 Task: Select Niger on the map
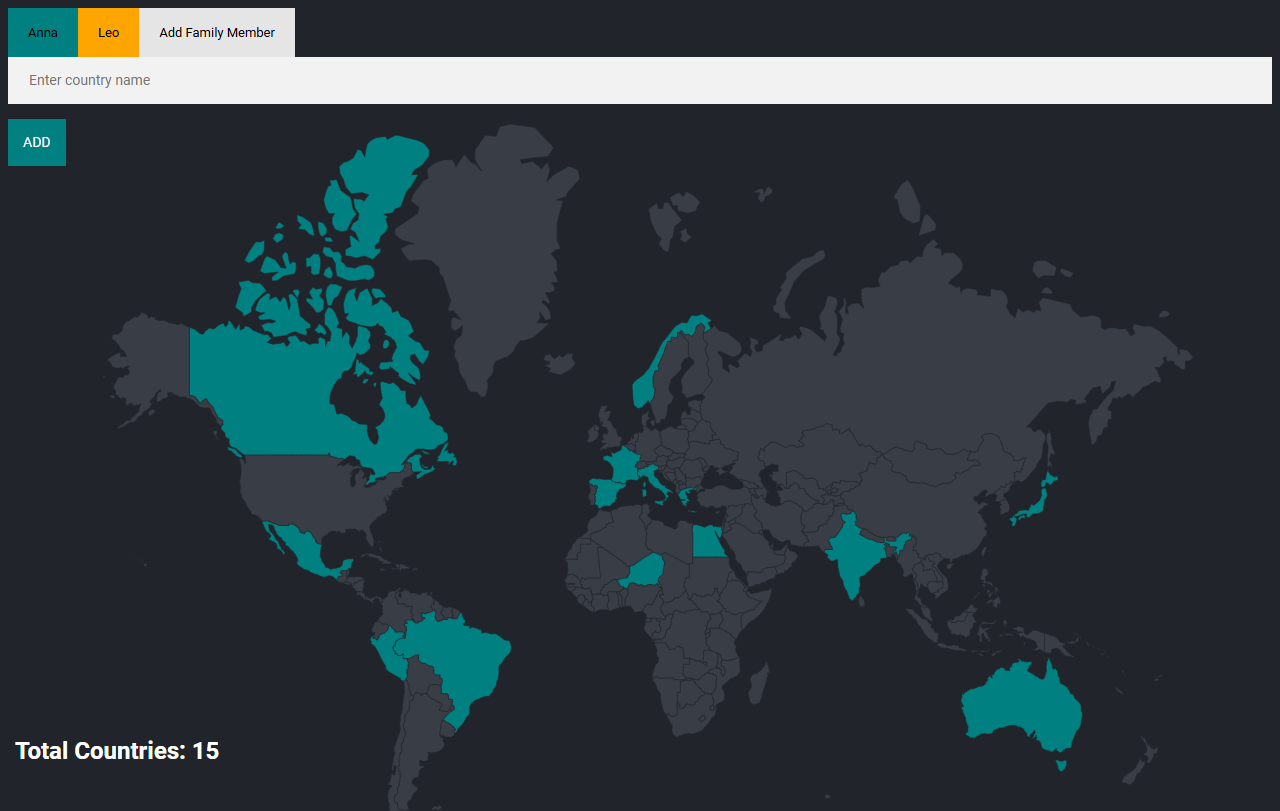coord(645,573)
